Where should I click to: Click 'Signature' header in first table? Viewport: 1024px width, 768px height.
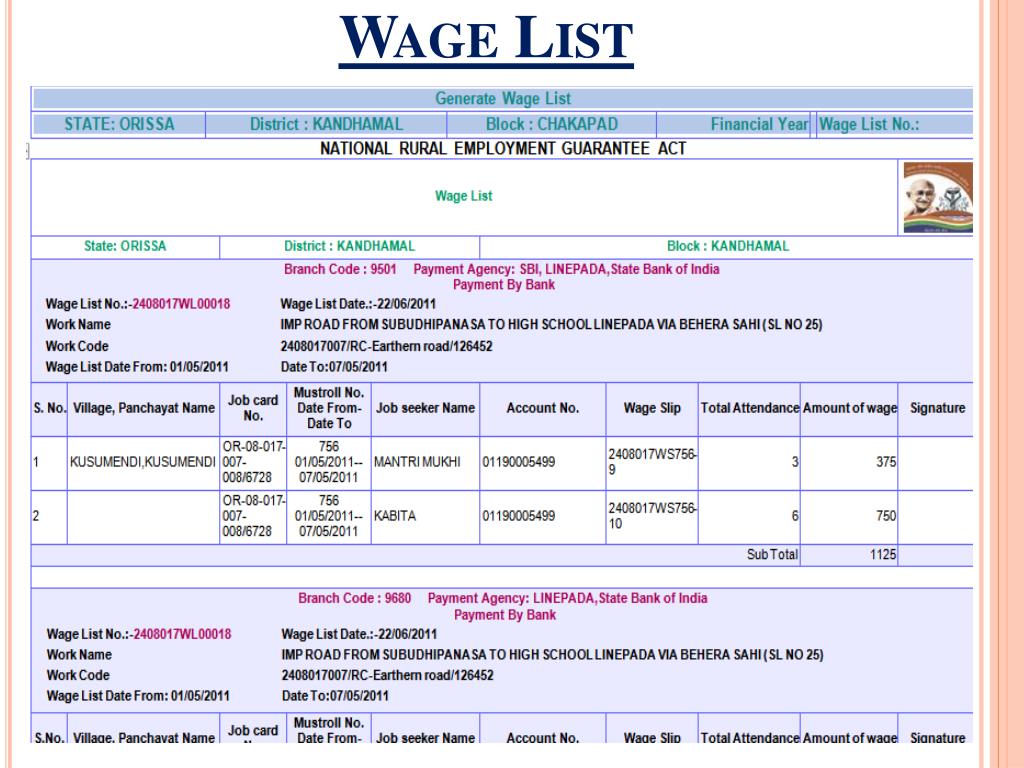(x=937, y=408)
